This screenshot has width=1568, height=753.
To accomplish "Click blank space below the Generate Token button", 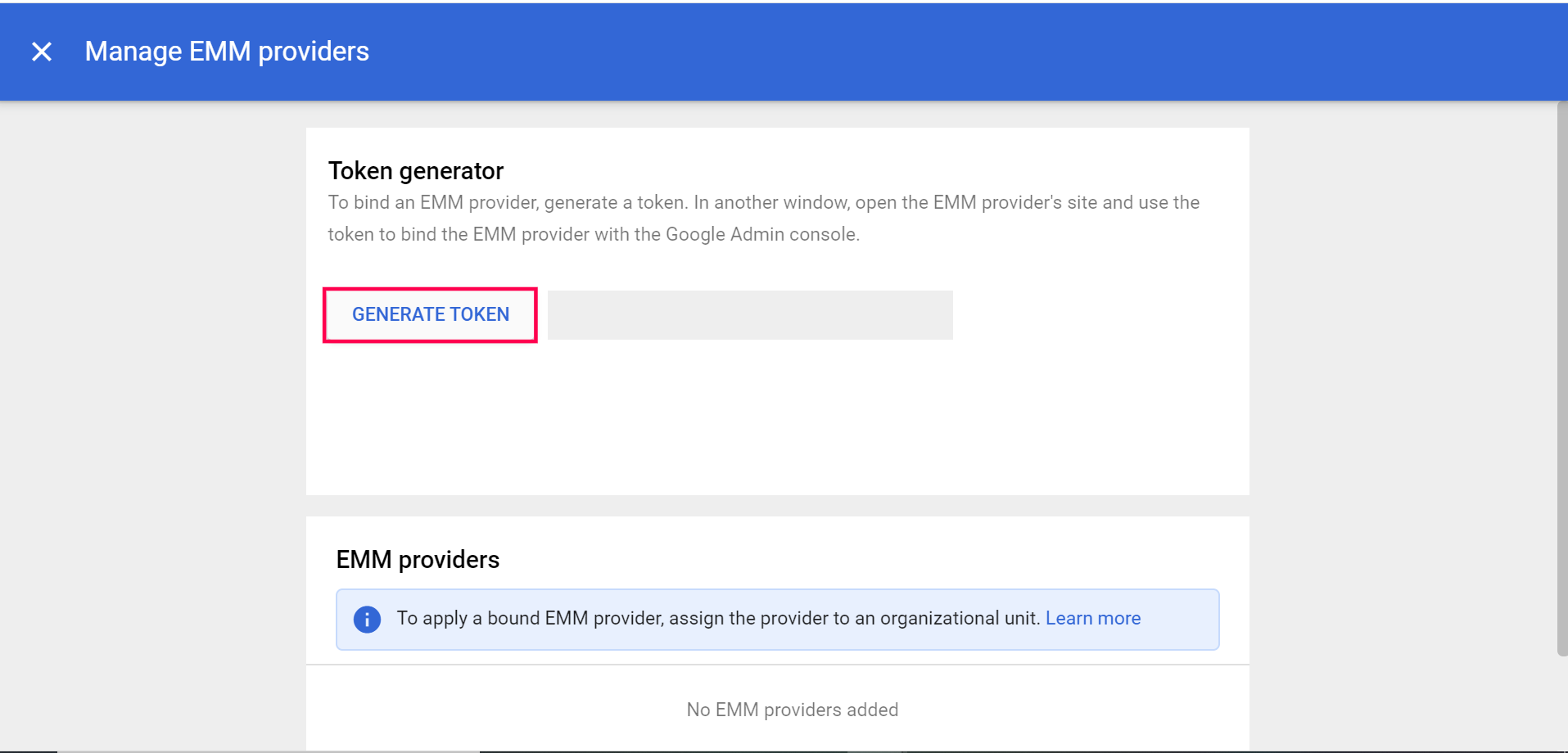I will 573,417.
